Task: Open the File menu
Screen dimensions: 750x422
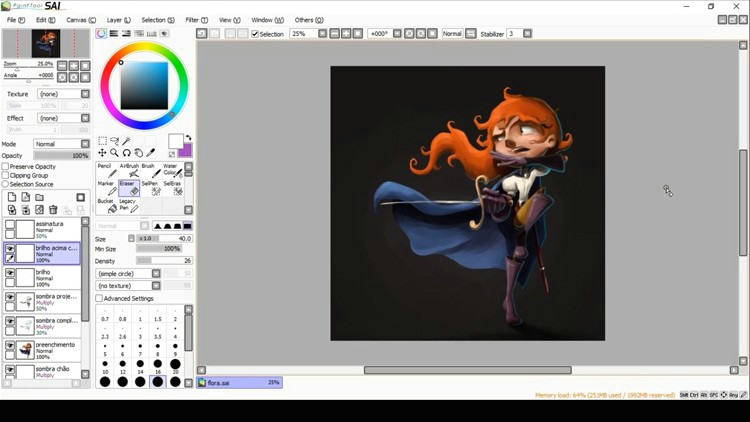Action: [16, 20]
